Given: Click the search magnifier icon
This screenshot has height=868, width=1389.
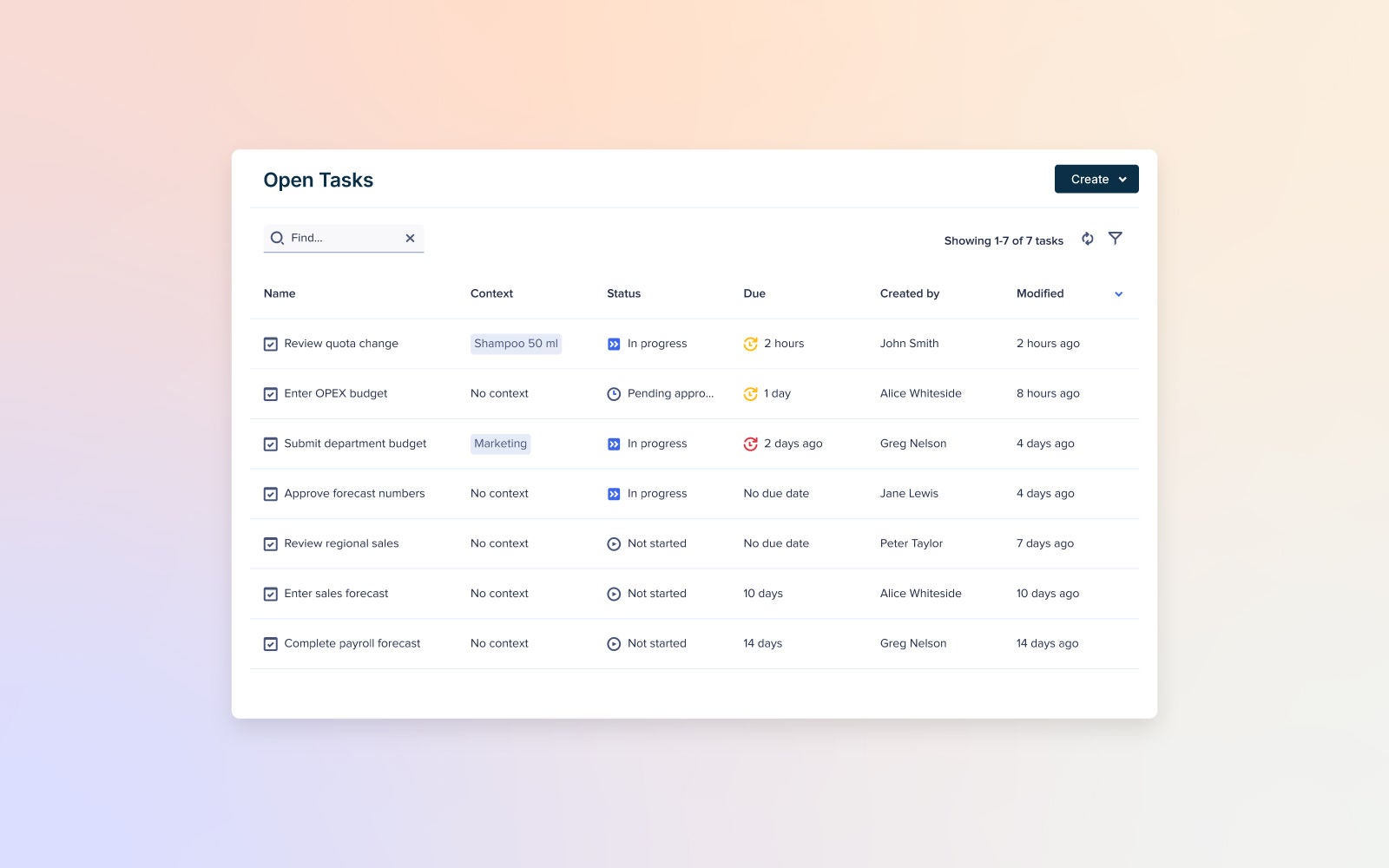Looking at the screenshot, I should (x=277, y=237).
